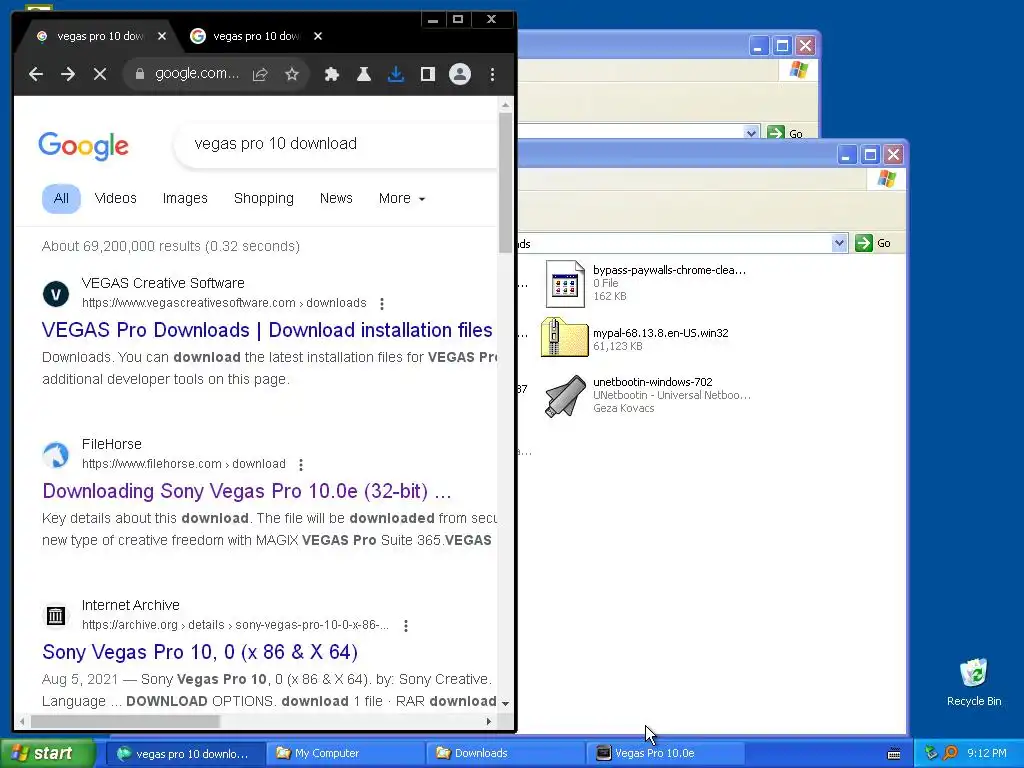Click the Internet Archive favicon
Image resolution: width=1024 pixels, height=768 pixels.
tap(56, 615)
